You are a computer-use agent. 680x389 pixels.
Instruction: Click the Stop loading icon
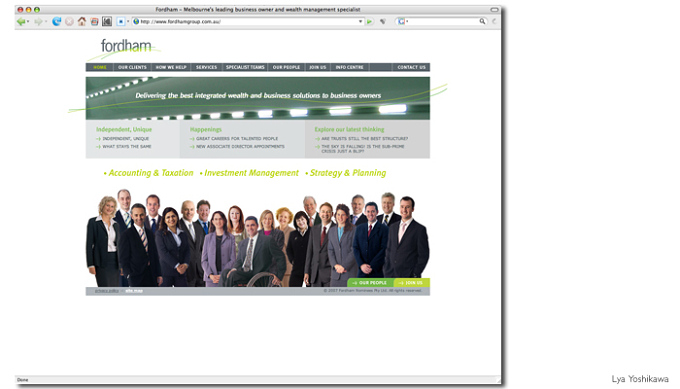point(69,21)
